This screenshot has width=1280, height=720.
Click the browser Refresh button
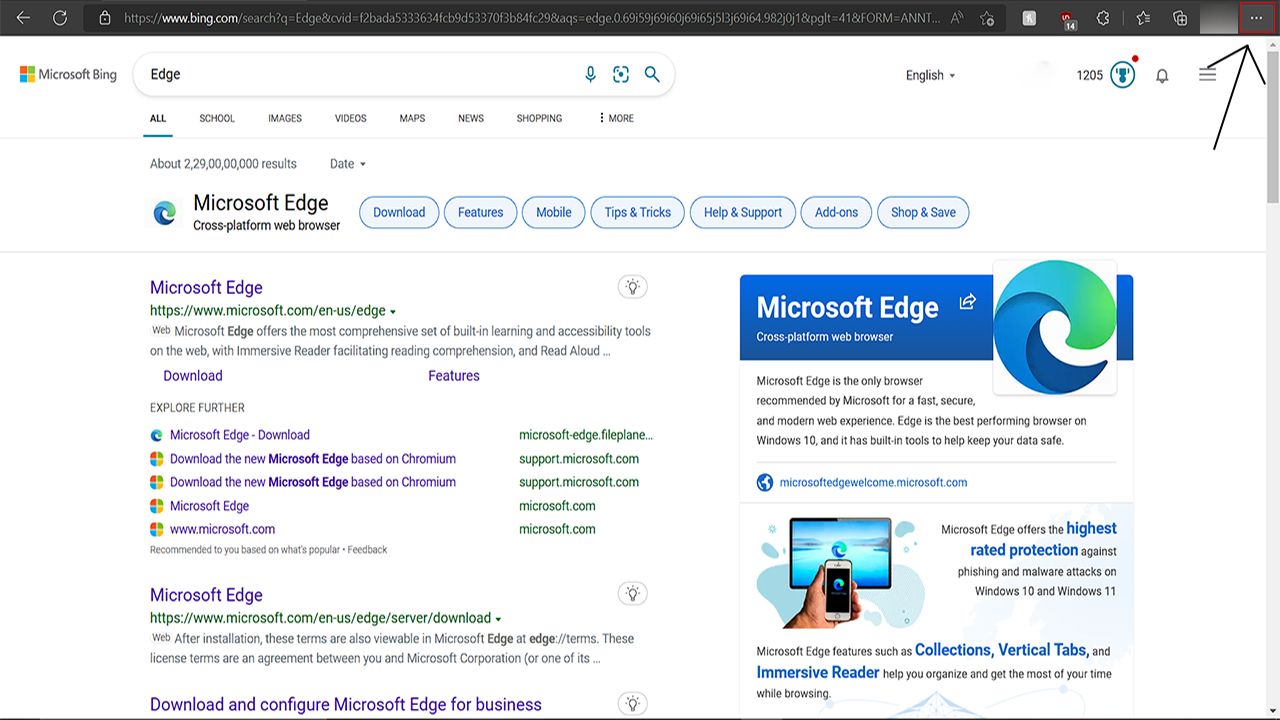tap(60, 18)
